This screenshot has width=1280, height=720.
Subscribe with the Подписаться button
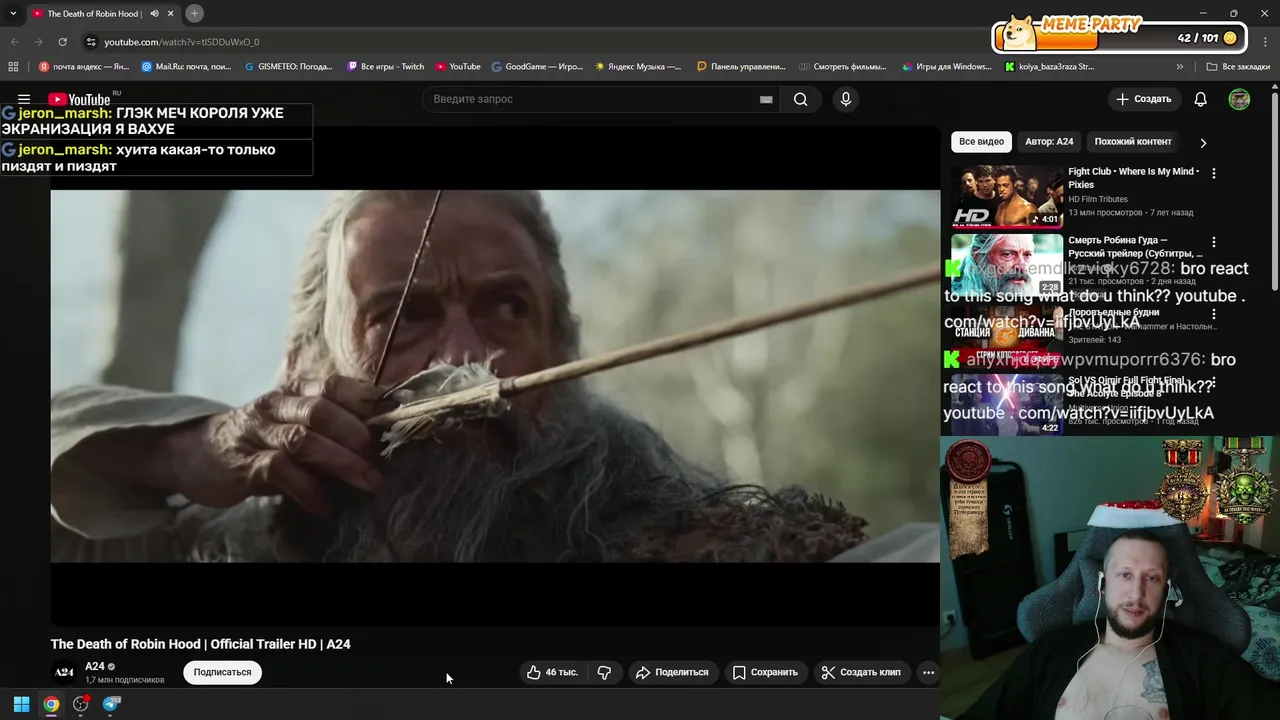tap(222, 672)
